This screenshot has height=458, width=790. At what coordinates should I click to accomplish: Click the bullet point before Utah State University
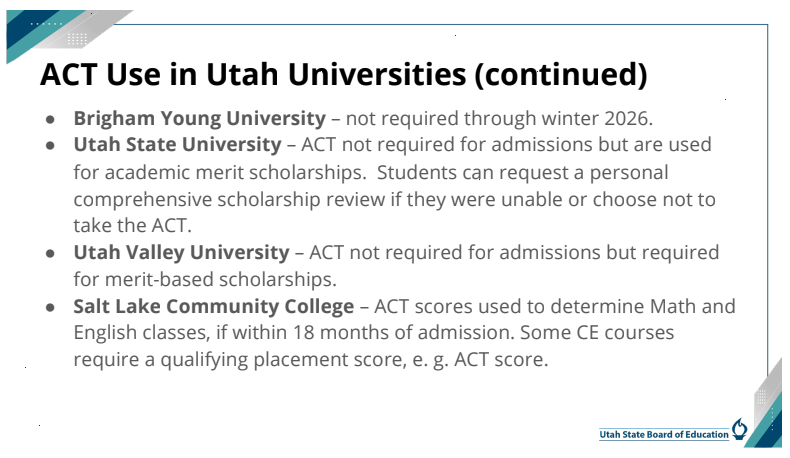(50, 146)
